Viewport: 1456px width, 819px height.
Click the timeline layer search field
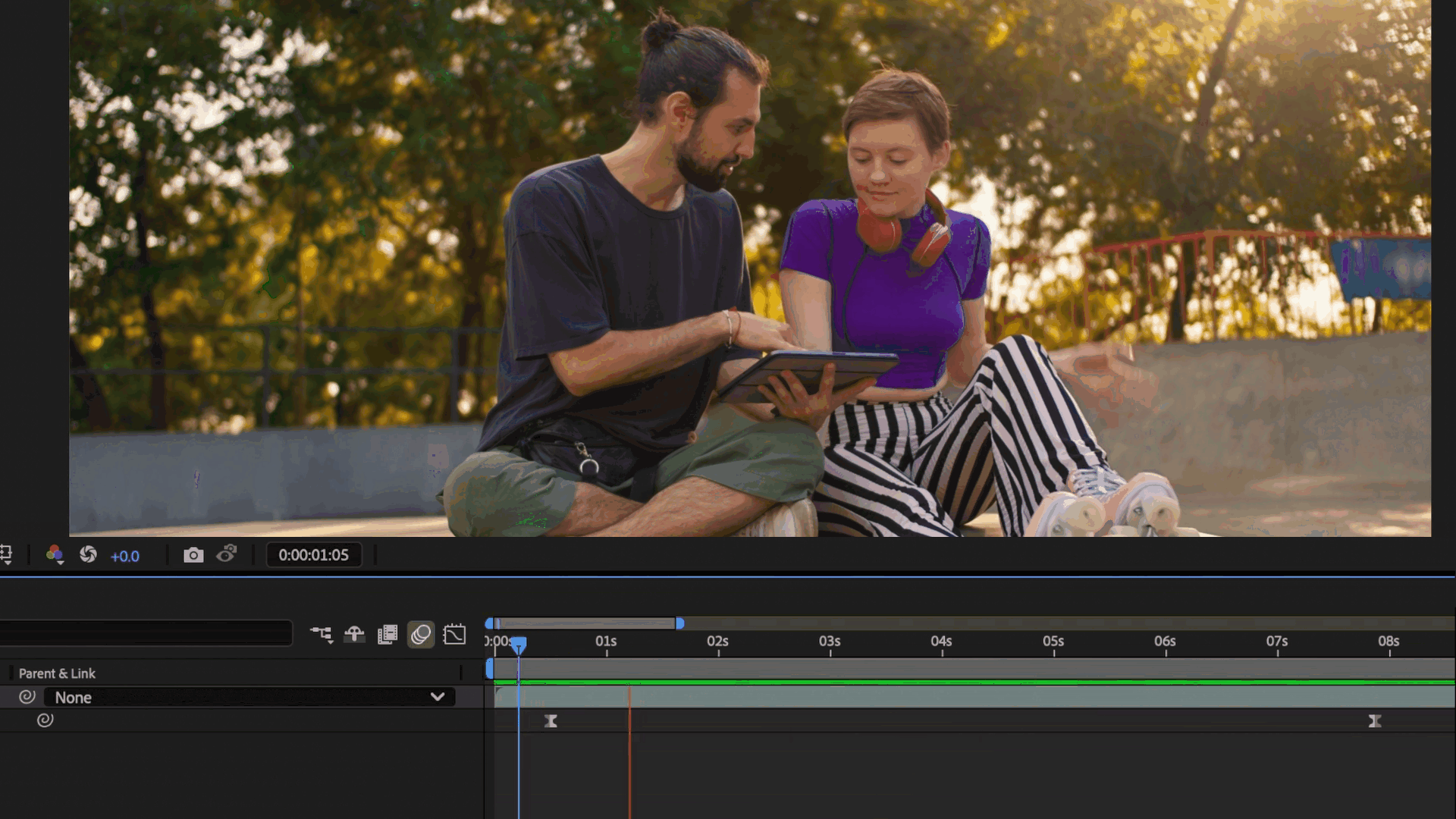coord(144,633)
